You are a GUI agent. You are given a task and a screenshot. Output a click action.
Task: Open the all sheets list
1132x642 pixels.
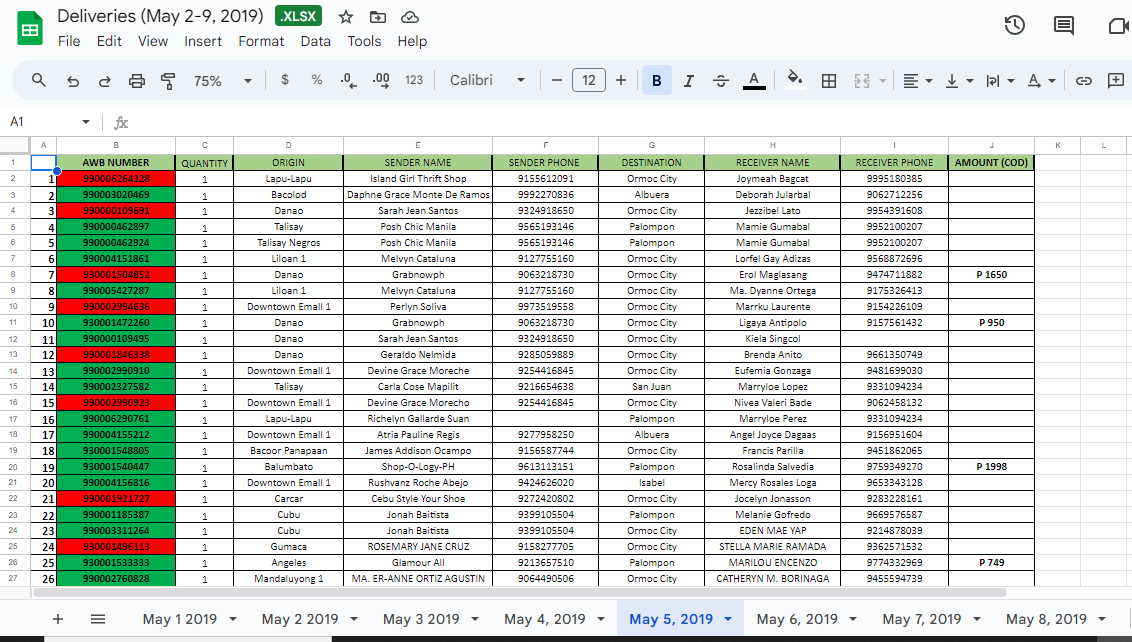(98, 619)
